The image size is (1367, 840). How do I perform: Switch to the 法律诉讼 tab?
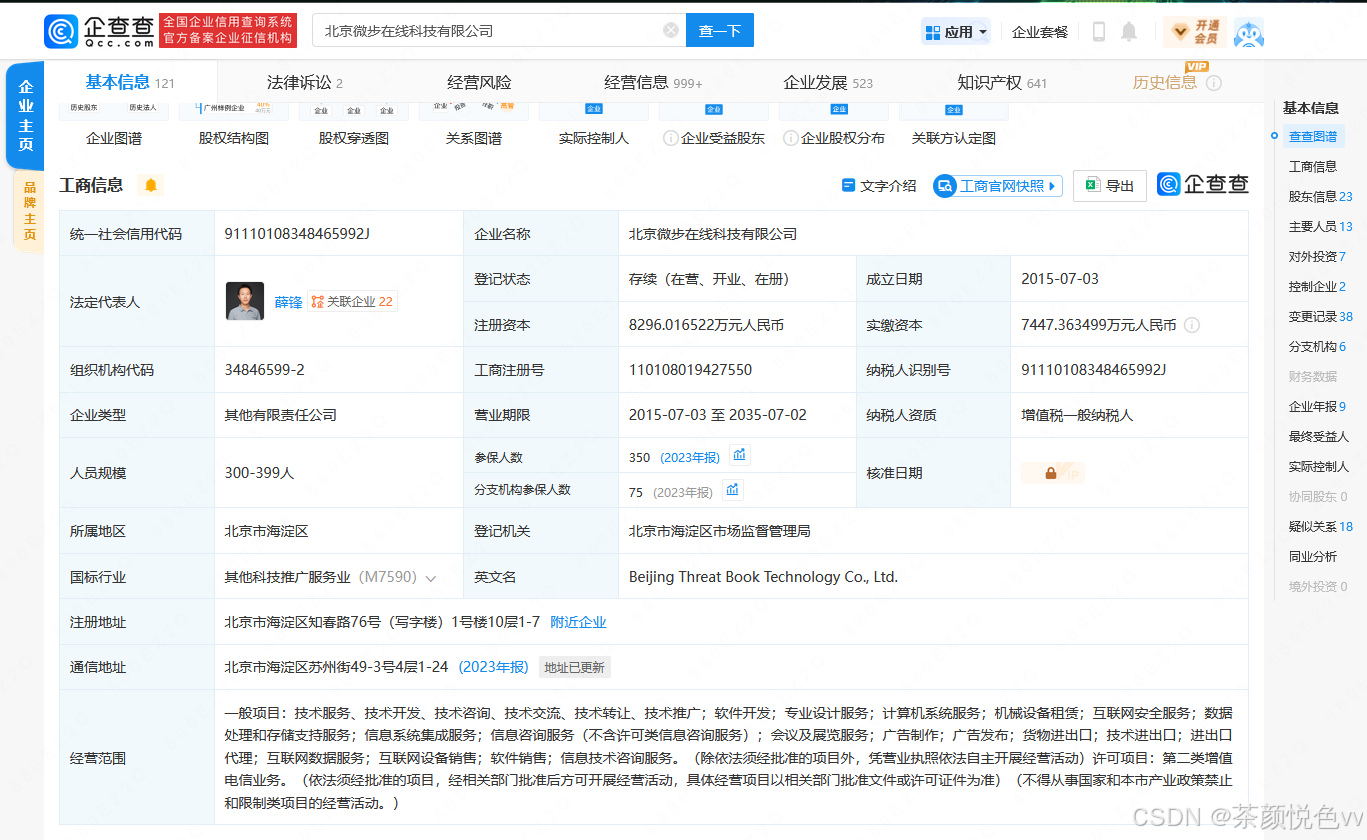[x=305, y=82]
